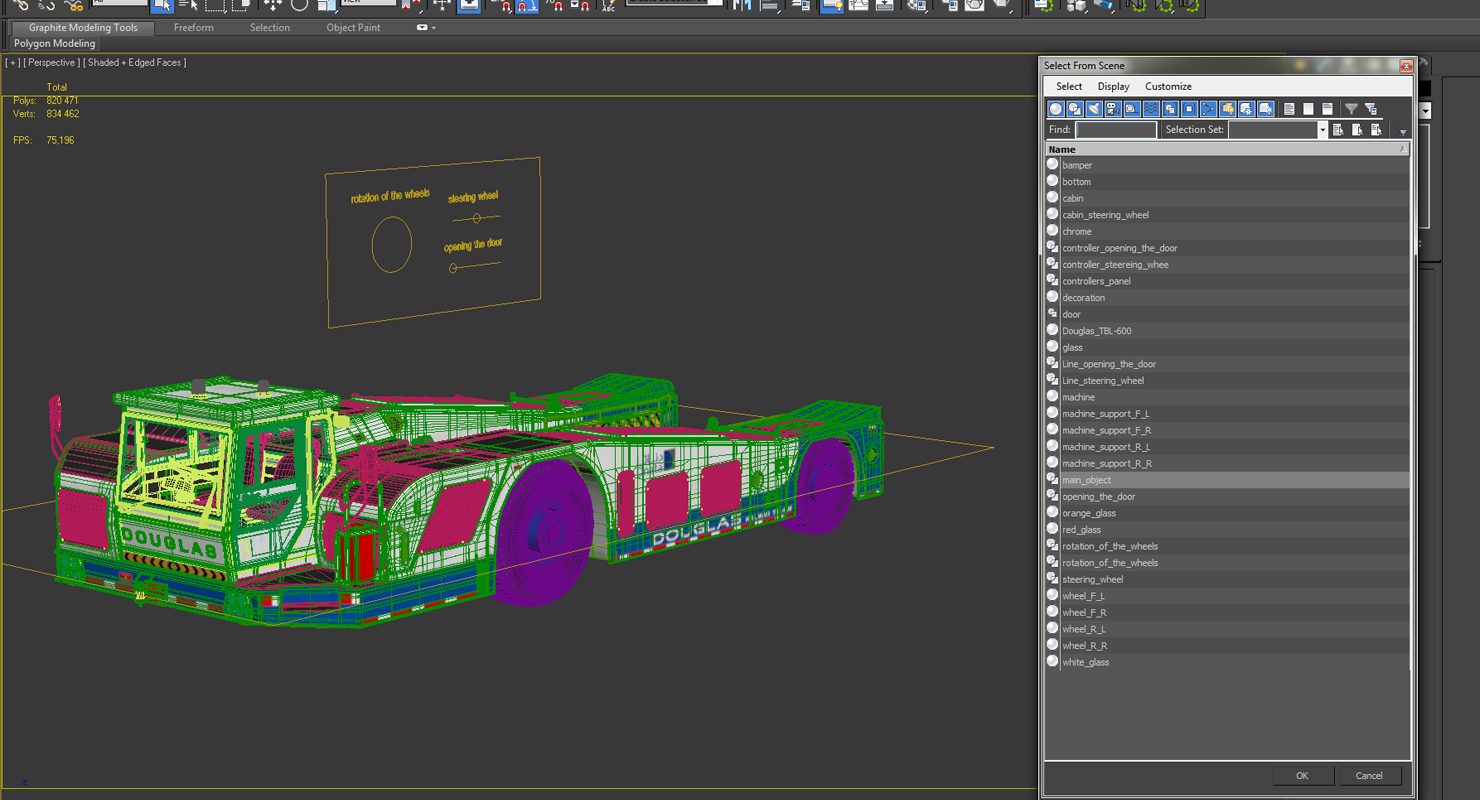The width and height of the screenshot is (1480, 800).
Task: Select the controllers_panel list row
Action: [1227, 281]
